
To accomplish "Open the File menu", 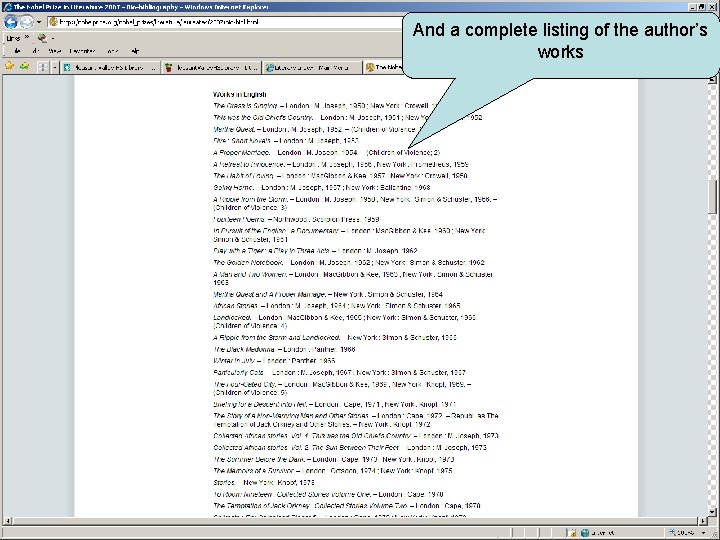I will pyautogui.click(x=17, y=51).
